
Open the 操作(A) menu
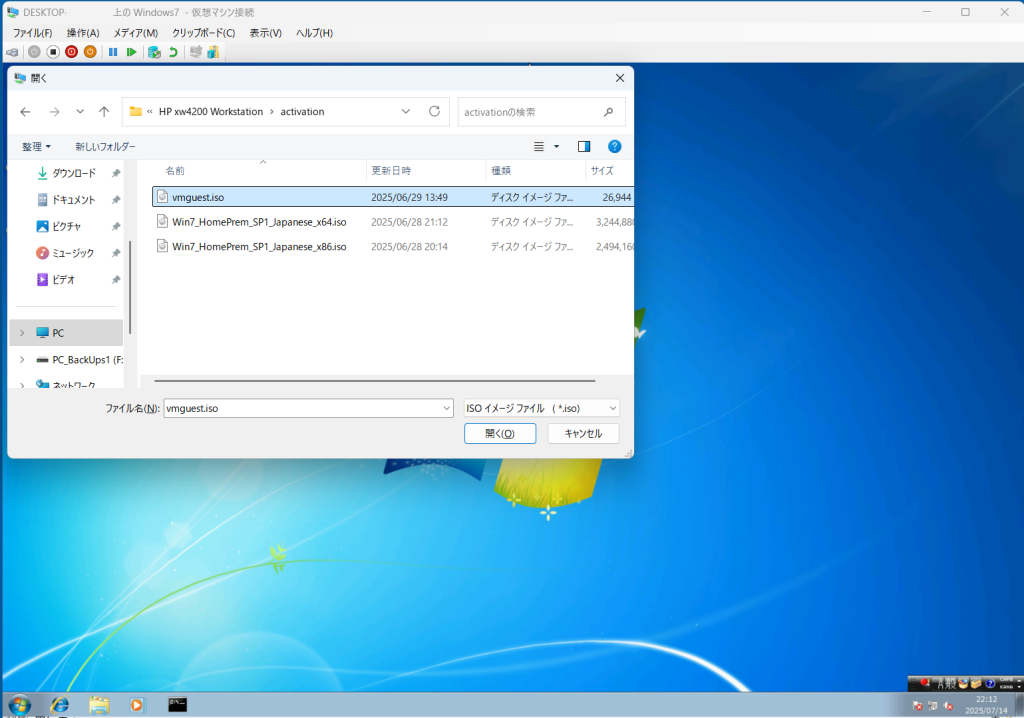pyautogui.click(x=83, y=33)
